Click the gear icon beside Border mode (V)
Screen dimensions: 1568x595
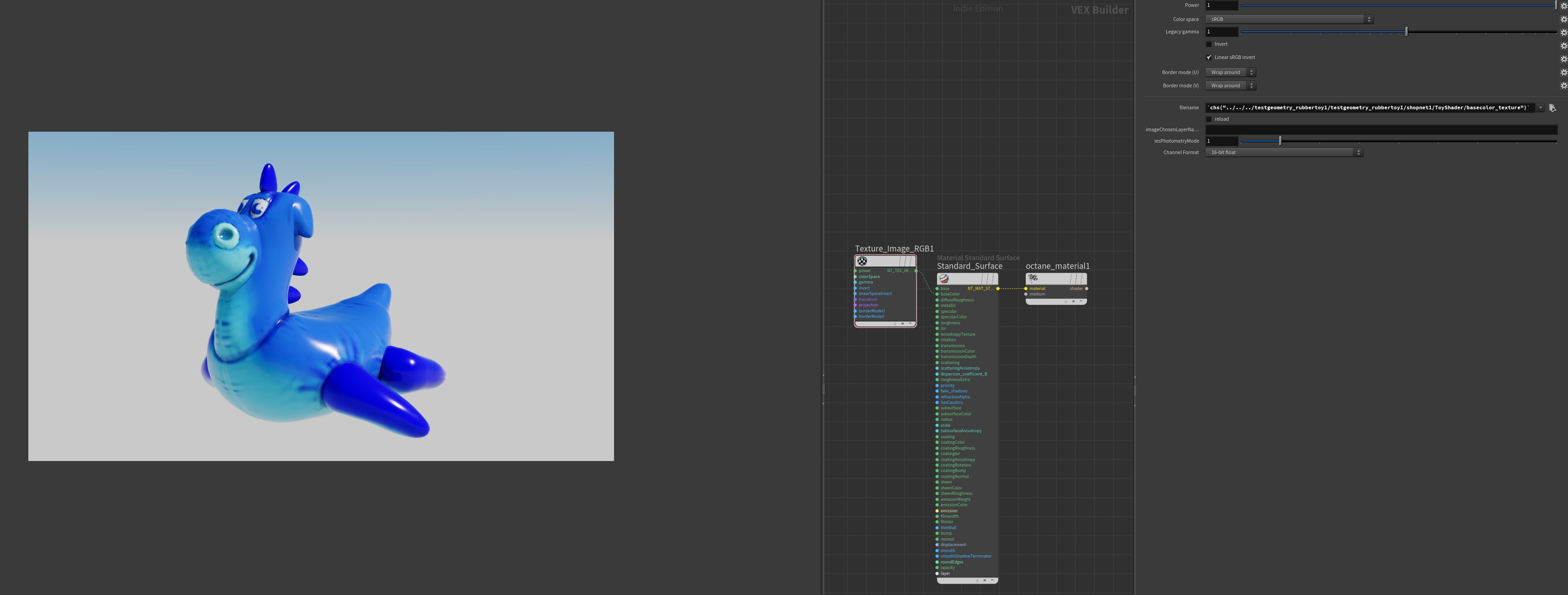pos(1564,86)
